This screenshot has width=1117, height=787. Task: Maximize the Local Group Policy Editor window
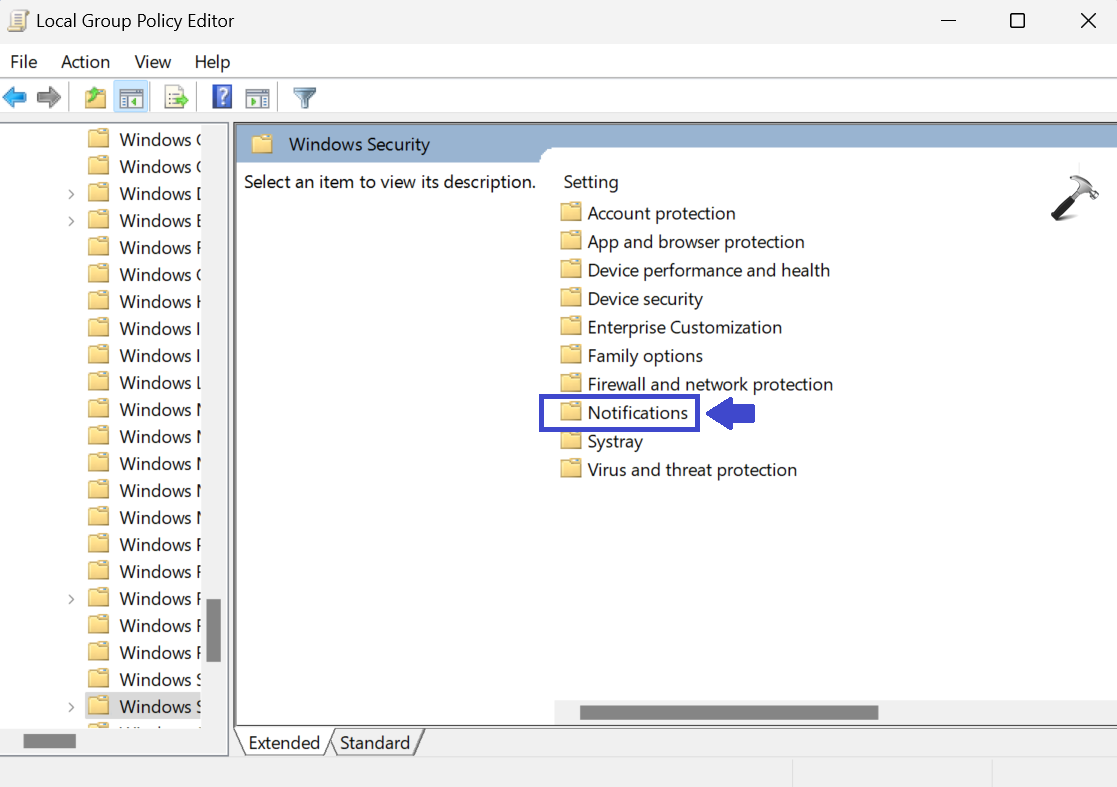(1017, 21)
